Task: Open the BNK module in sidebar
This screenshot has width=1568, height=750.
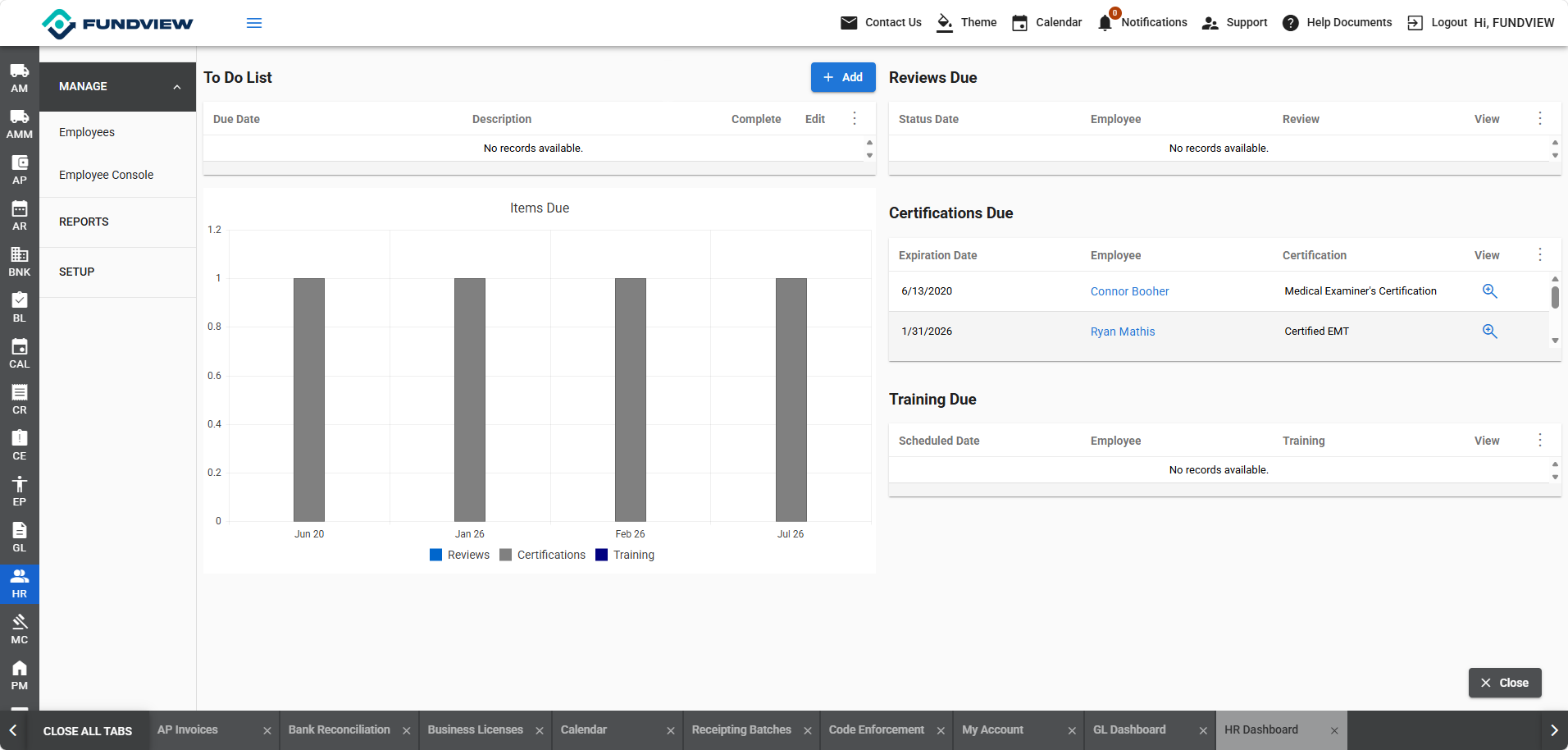Action: 20,262
